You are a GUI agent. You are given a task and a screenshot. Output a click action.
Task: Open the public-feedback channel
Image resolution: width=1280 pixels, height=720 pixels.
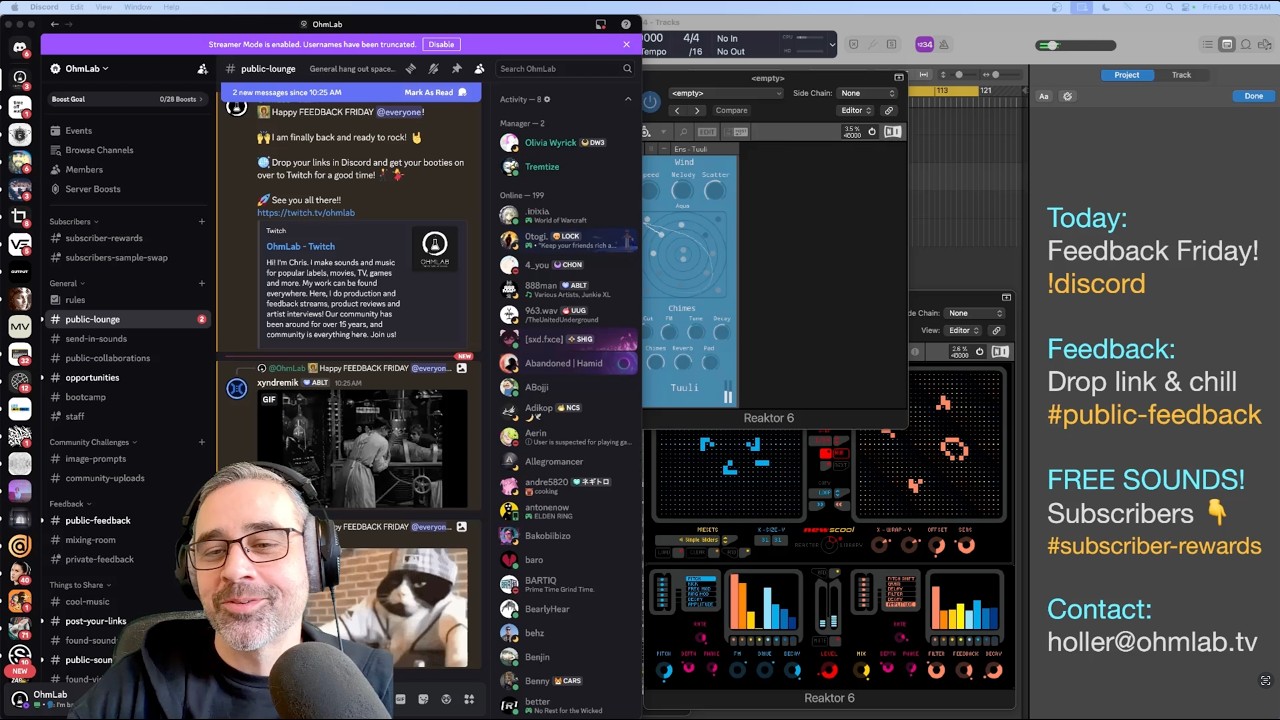pyautogui.click(x=97, y=521)
